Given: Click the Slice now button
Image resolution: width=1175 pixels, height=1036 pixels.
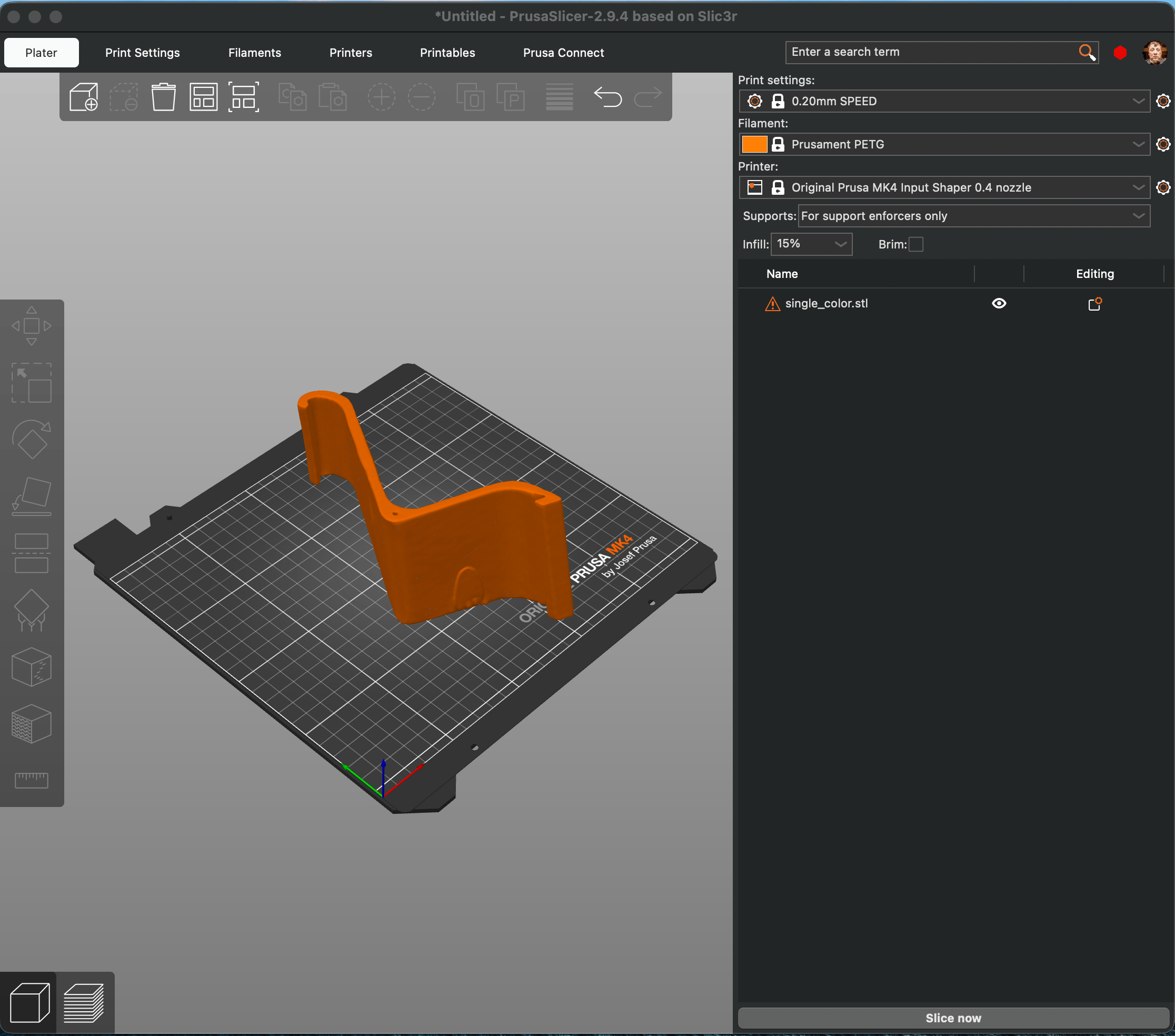Looking at the screenshot, I should click(x=952, y=1018).
